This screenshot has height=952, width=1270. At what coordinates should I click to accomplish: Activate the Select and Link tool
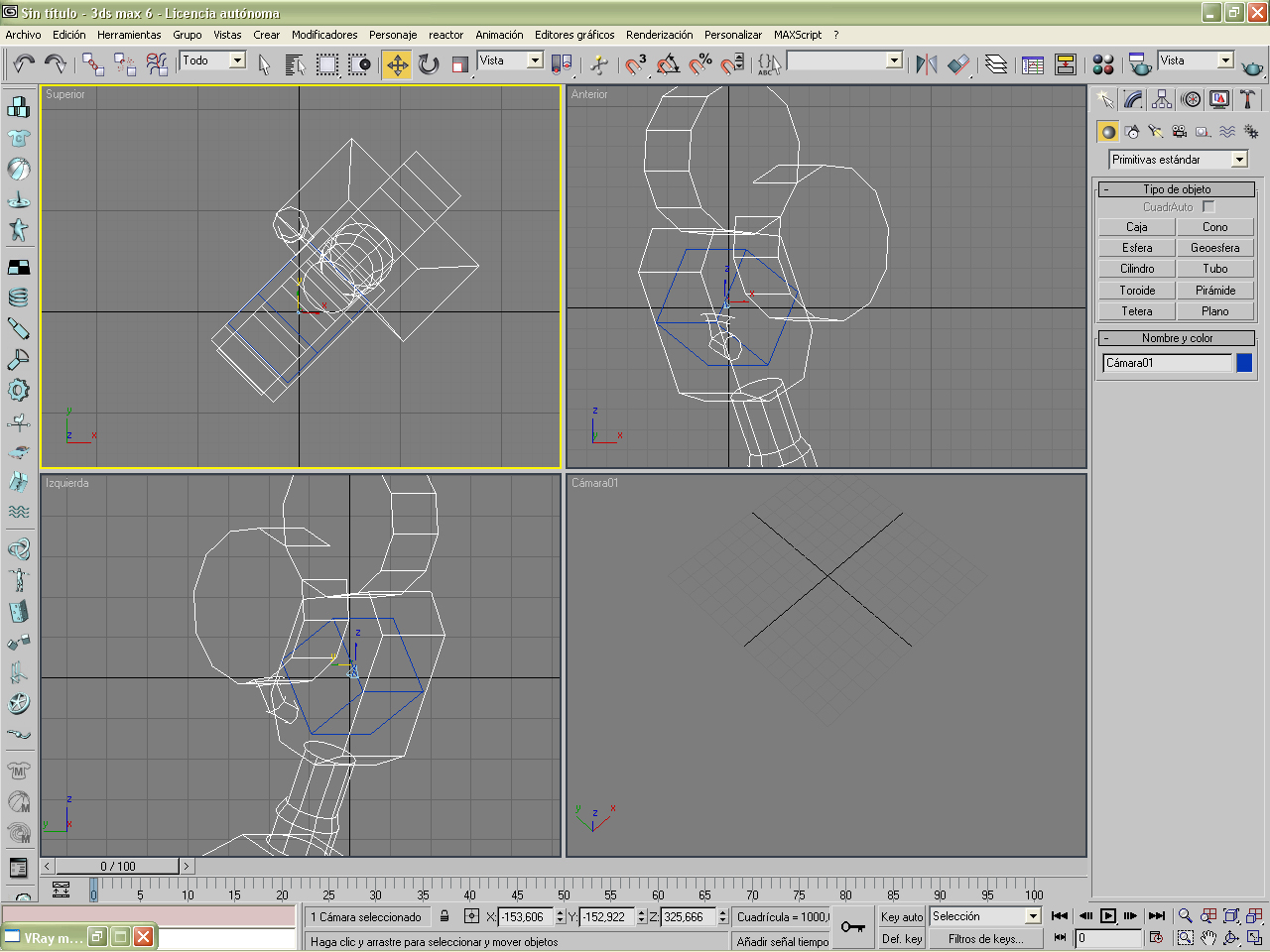point(93,64)
